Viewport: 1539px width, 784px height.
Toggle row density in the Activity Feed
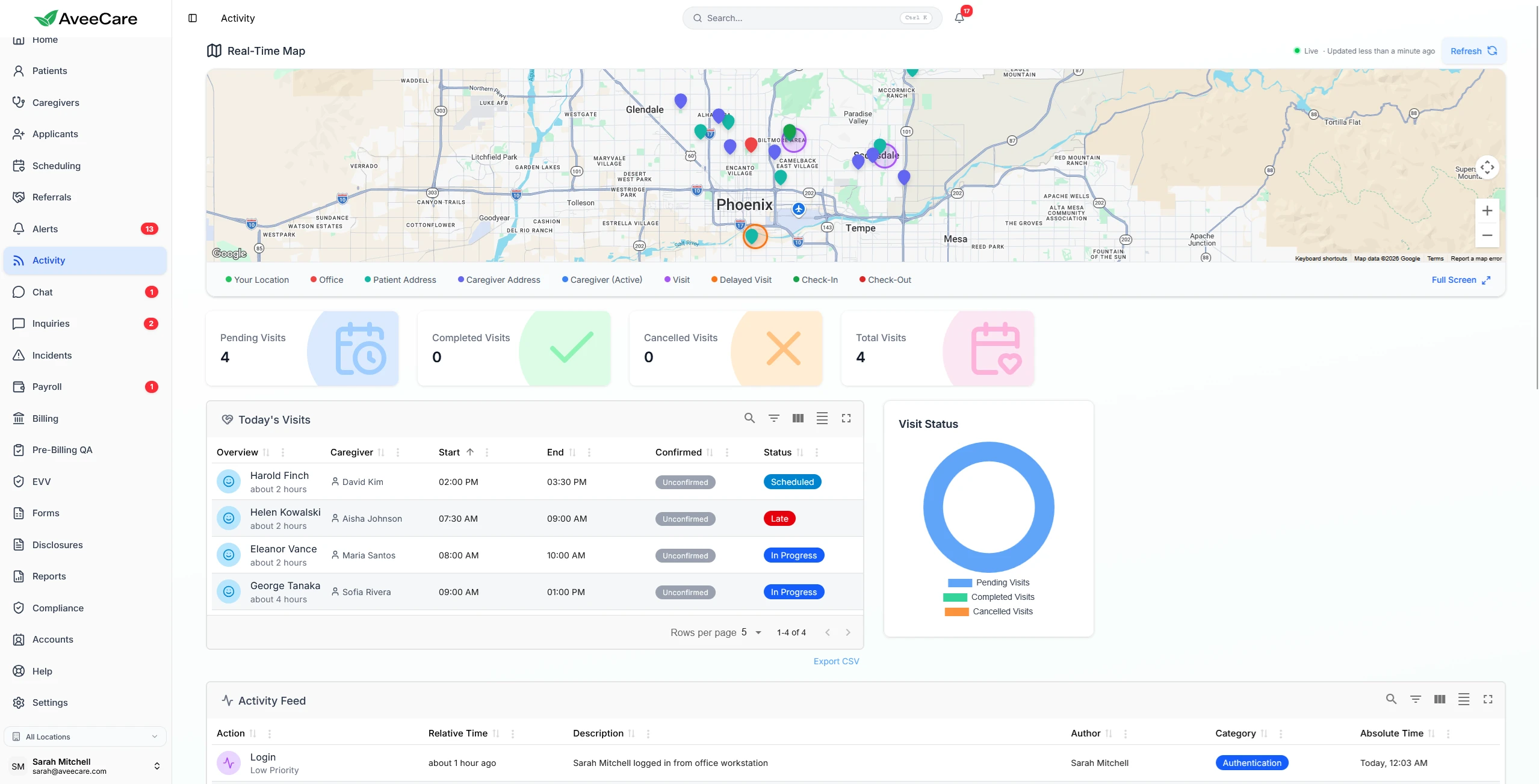(1464, 699)
